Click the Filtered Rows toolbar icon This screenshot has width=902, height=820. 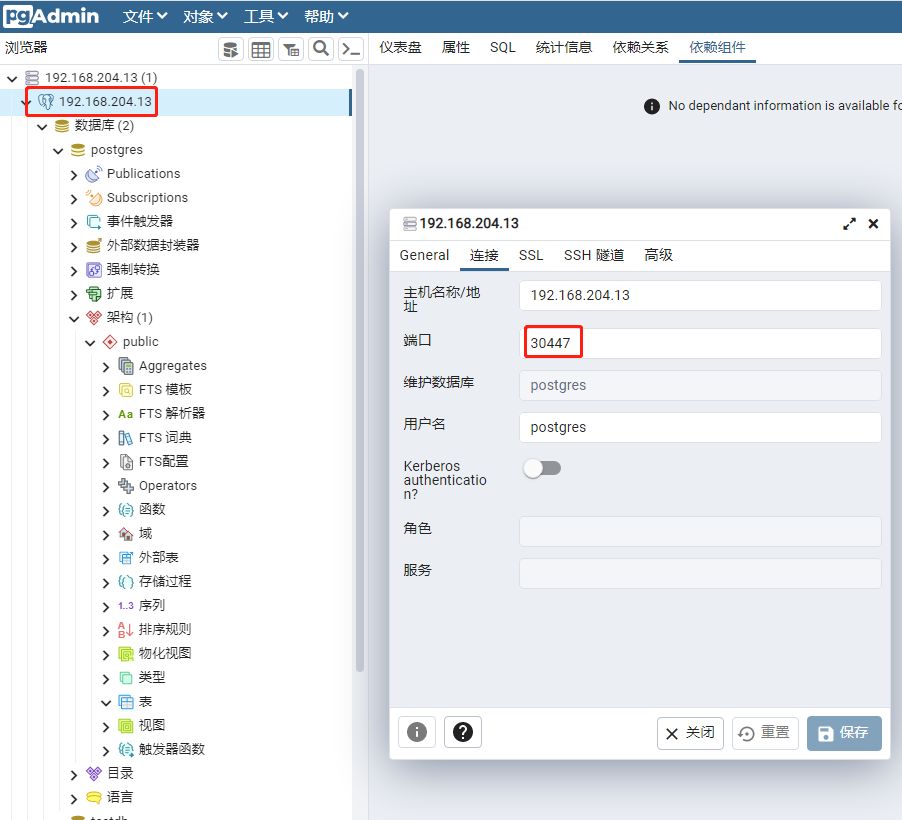coord(291,49)
